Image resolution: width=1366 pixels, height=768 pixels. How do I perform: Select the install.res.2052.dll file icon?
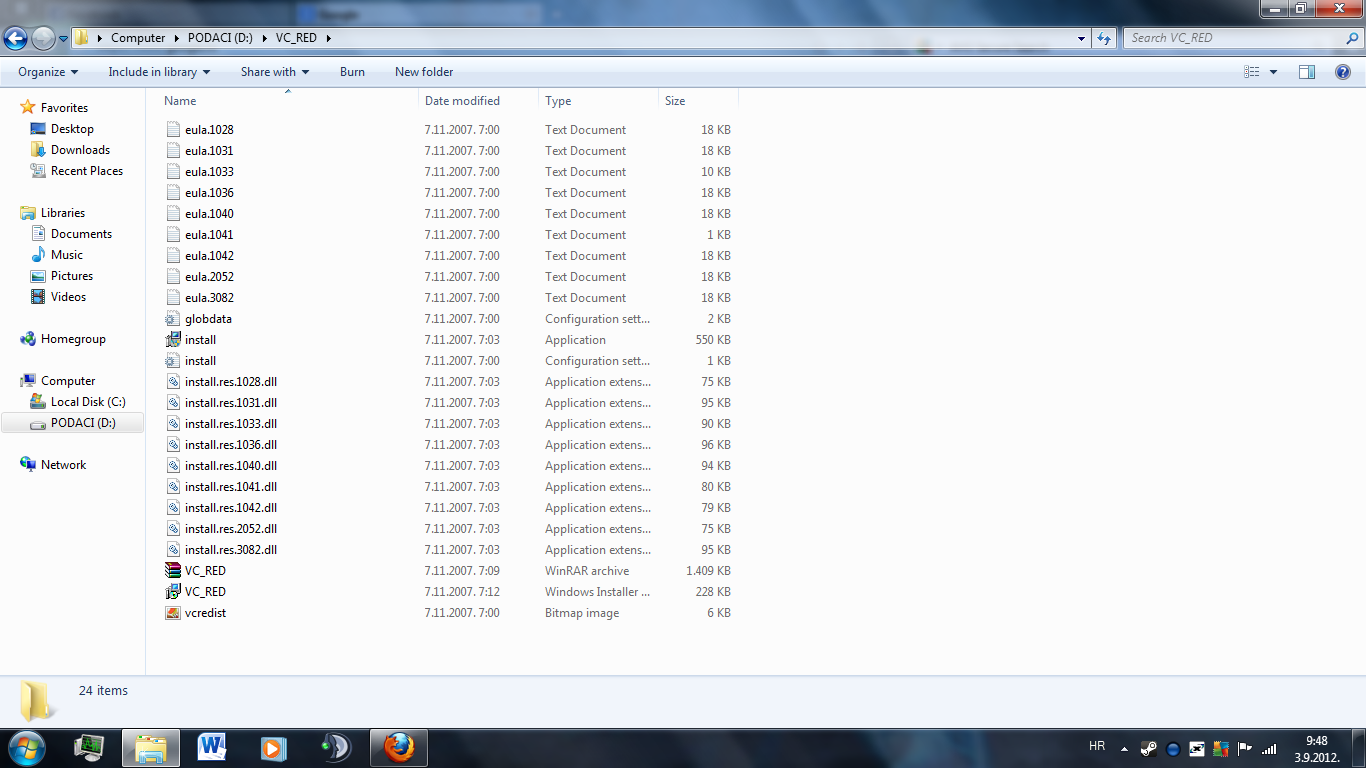pyautogui.click(x=173, y=529)
